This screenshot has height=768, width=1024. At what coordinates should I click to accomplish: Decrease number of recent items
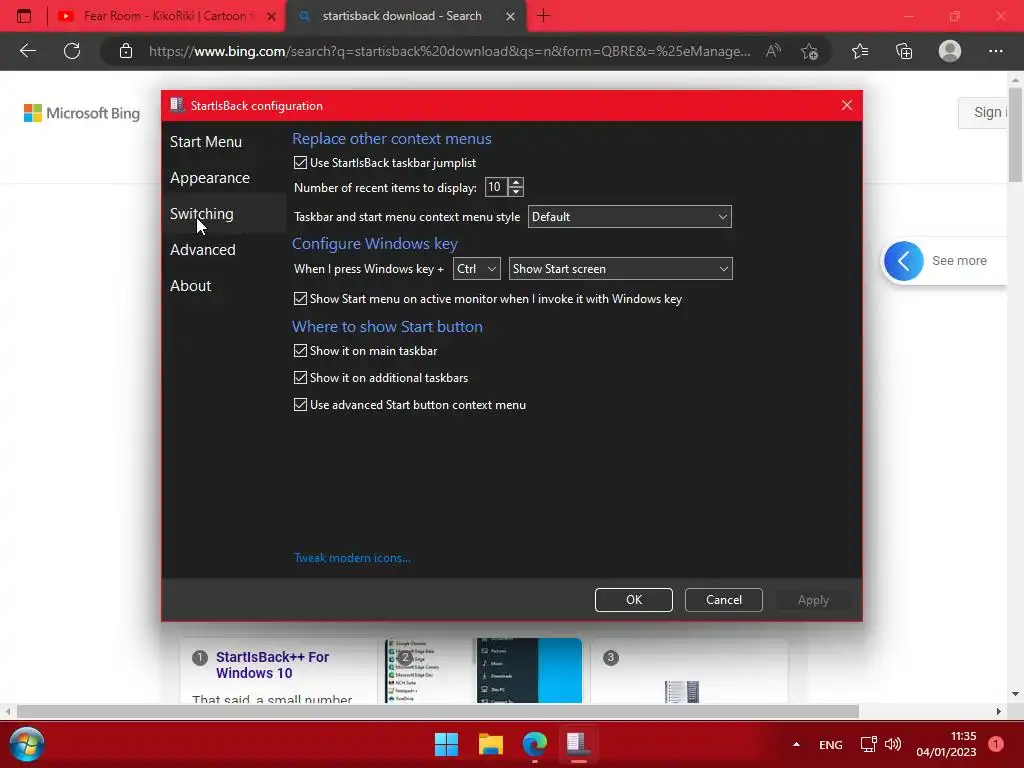516,192
